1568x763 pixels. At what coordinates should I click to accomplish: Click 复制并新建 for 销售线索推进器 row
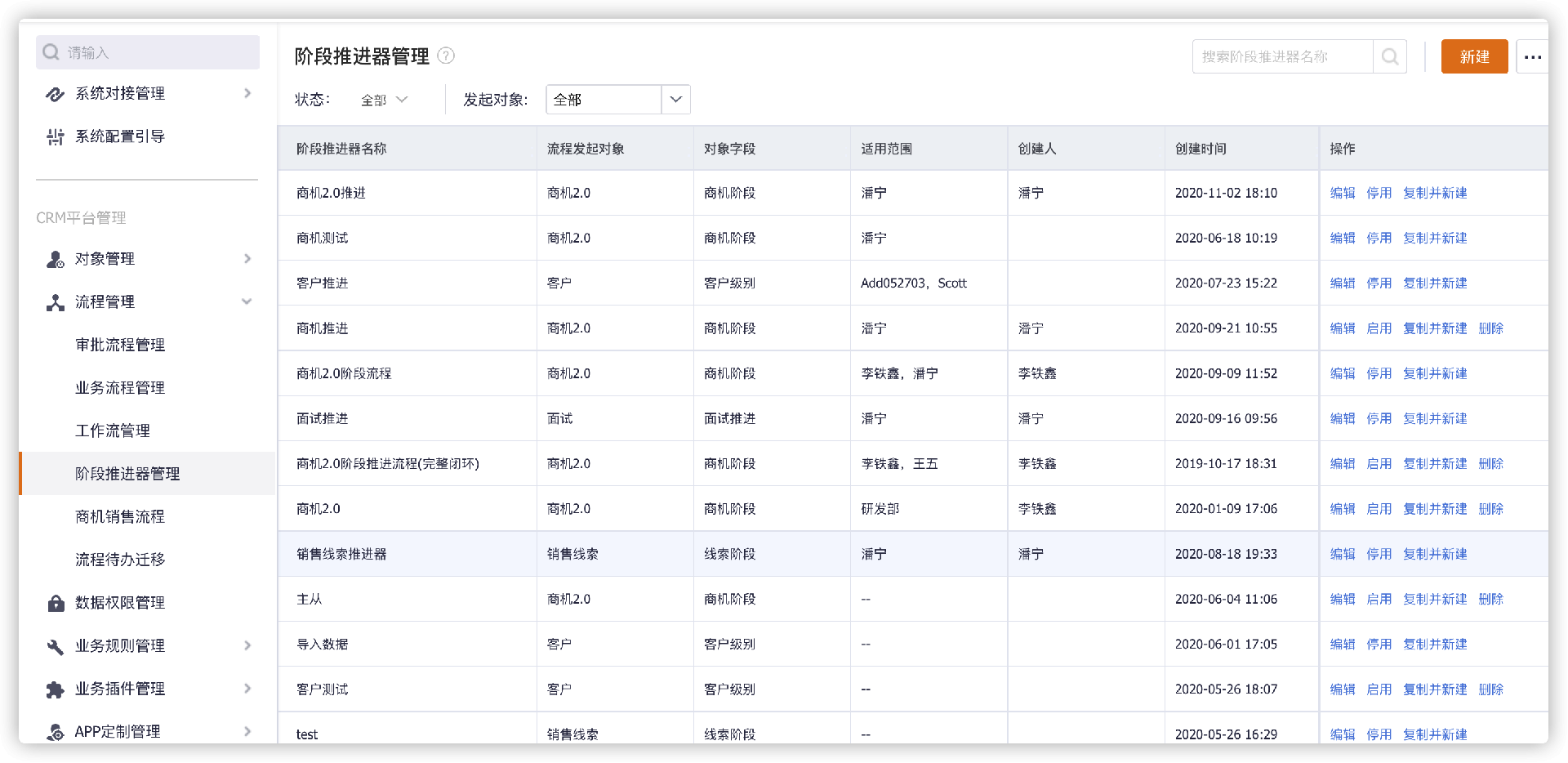click(x=1435, y=554)
